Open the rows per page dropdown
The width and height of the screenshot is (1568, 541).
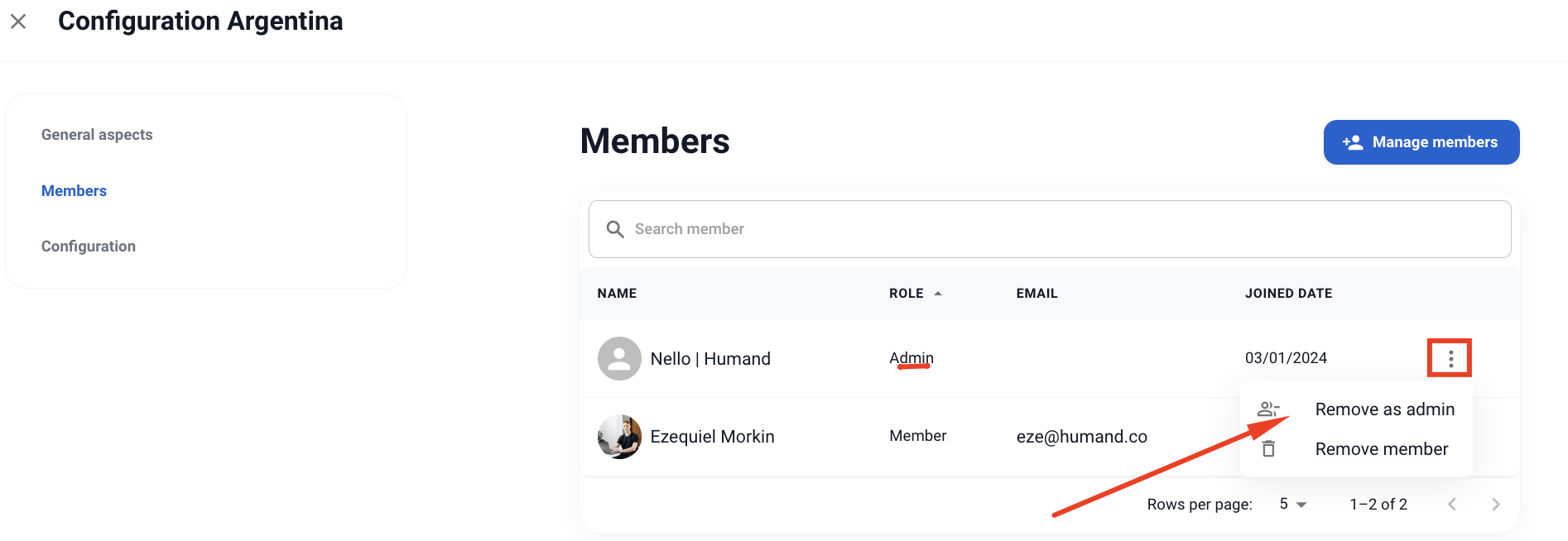pyautogui.click(x=1292, y=505)
